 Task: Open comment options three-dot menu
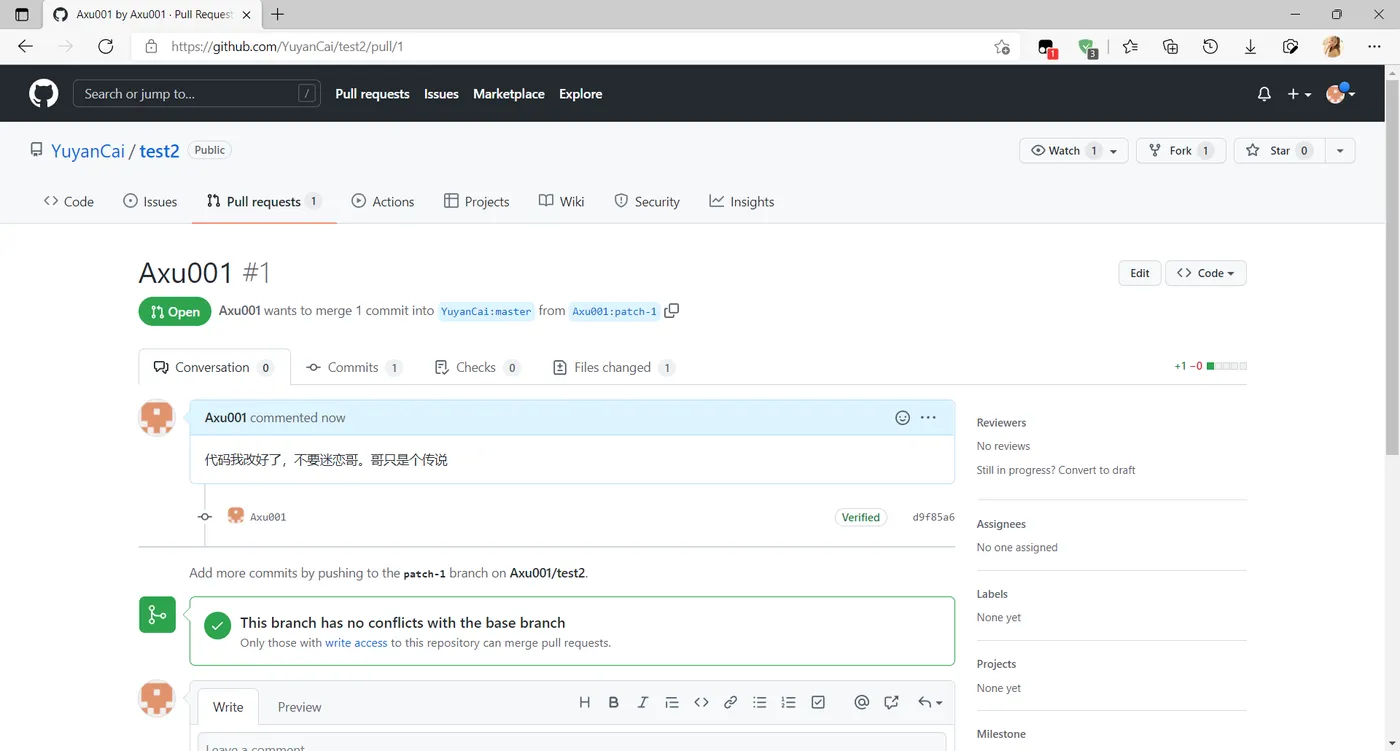click(x=928, y=418)
